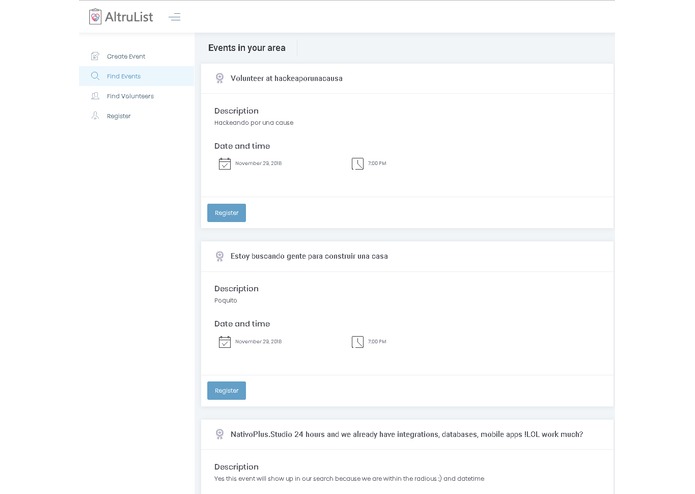Click Description label in NativoPlus.Studio event

(x=236, y=467)
